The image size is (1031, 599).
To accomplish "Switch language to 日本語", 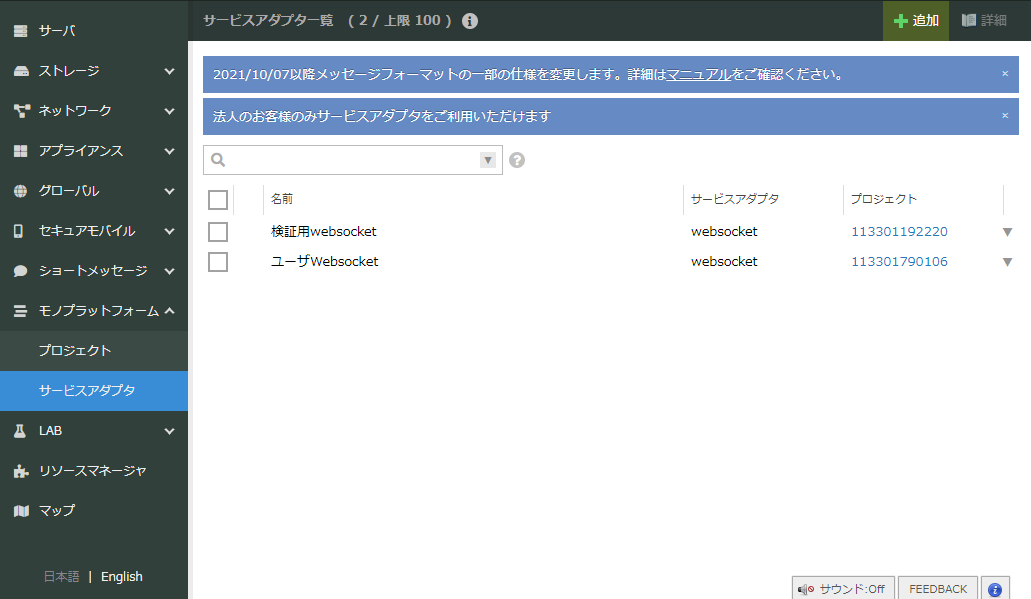I will tap(61, 577).
